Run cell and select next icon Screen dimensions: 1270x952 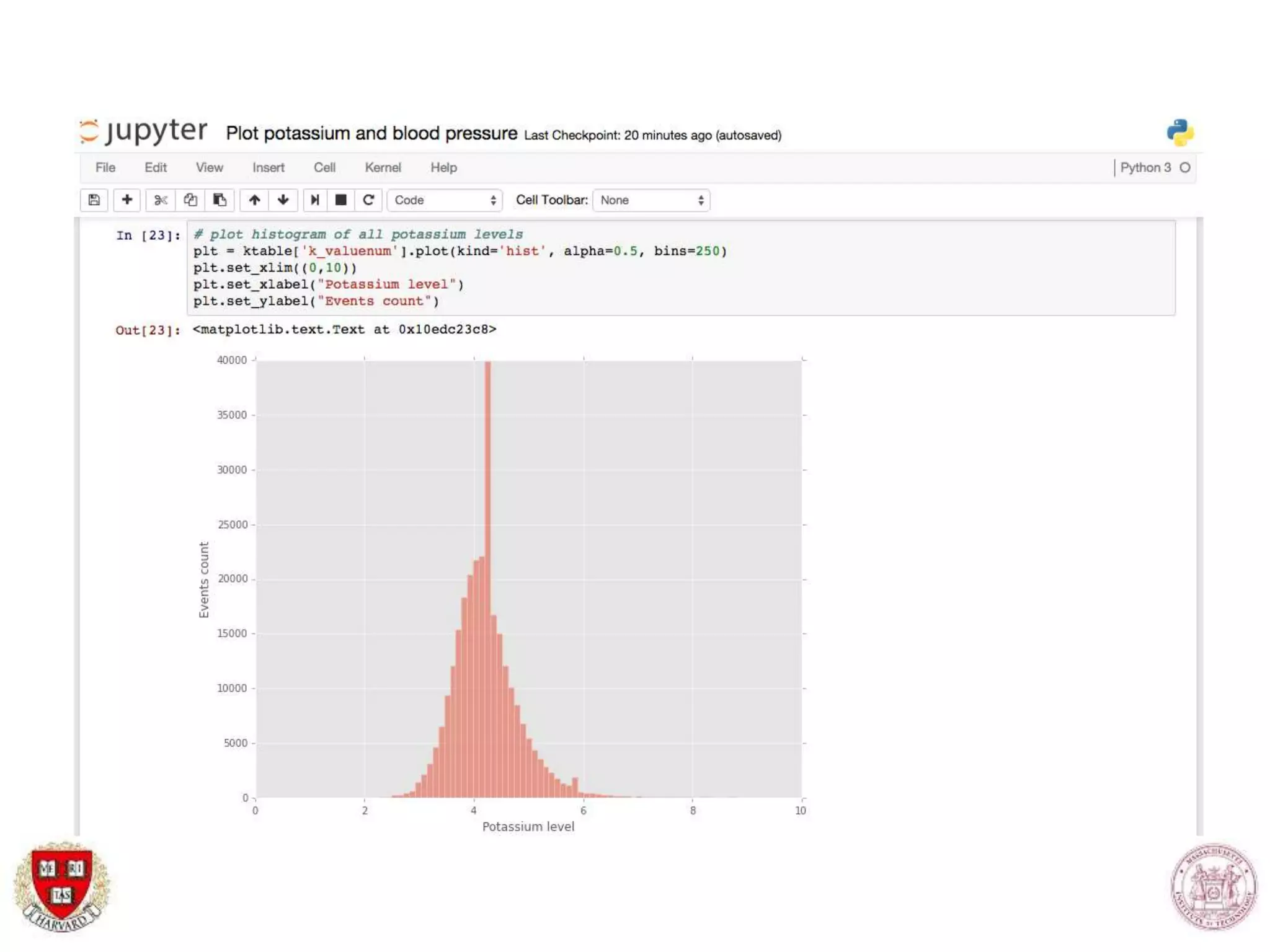coord(315,200)
